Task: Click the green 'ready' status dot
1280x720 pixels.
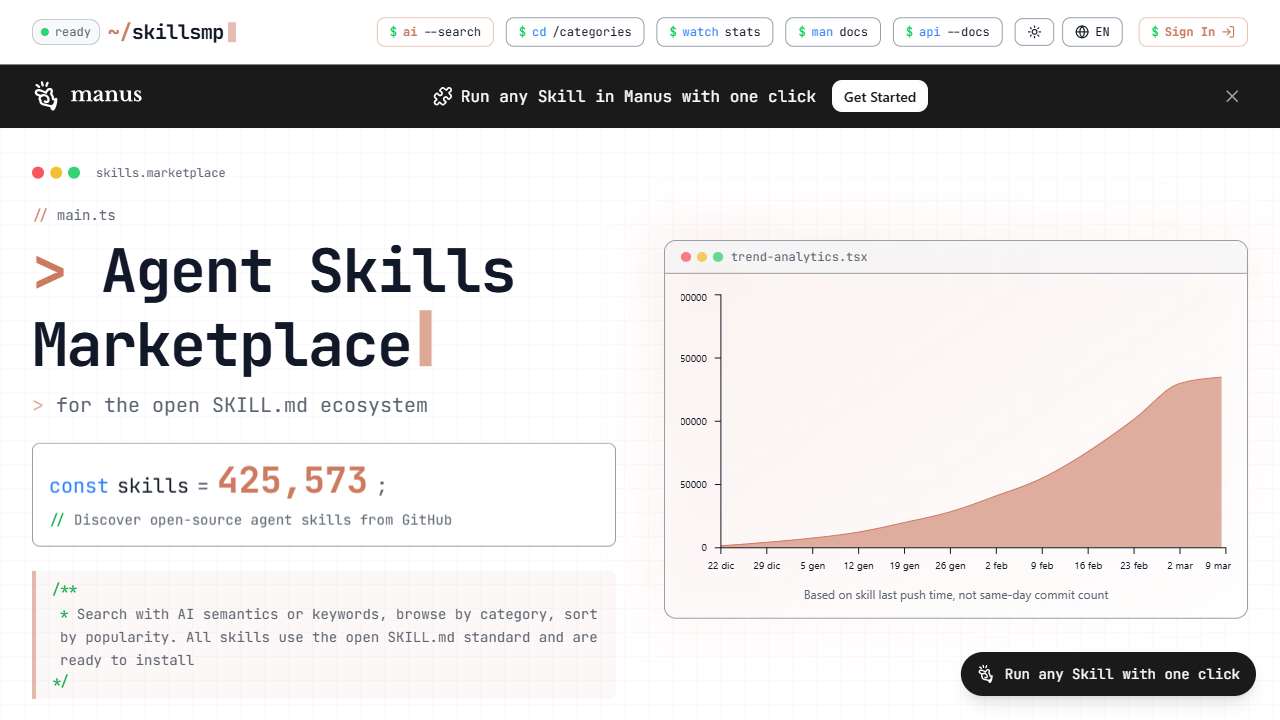Action: click(x=46, y=31)
